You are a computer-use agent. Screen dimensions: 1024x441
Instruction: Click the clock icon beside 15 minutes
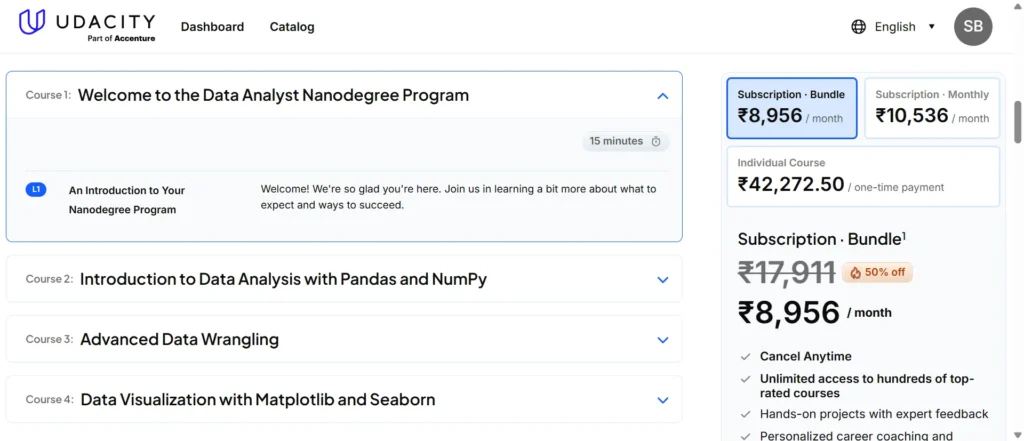point(656,142)
